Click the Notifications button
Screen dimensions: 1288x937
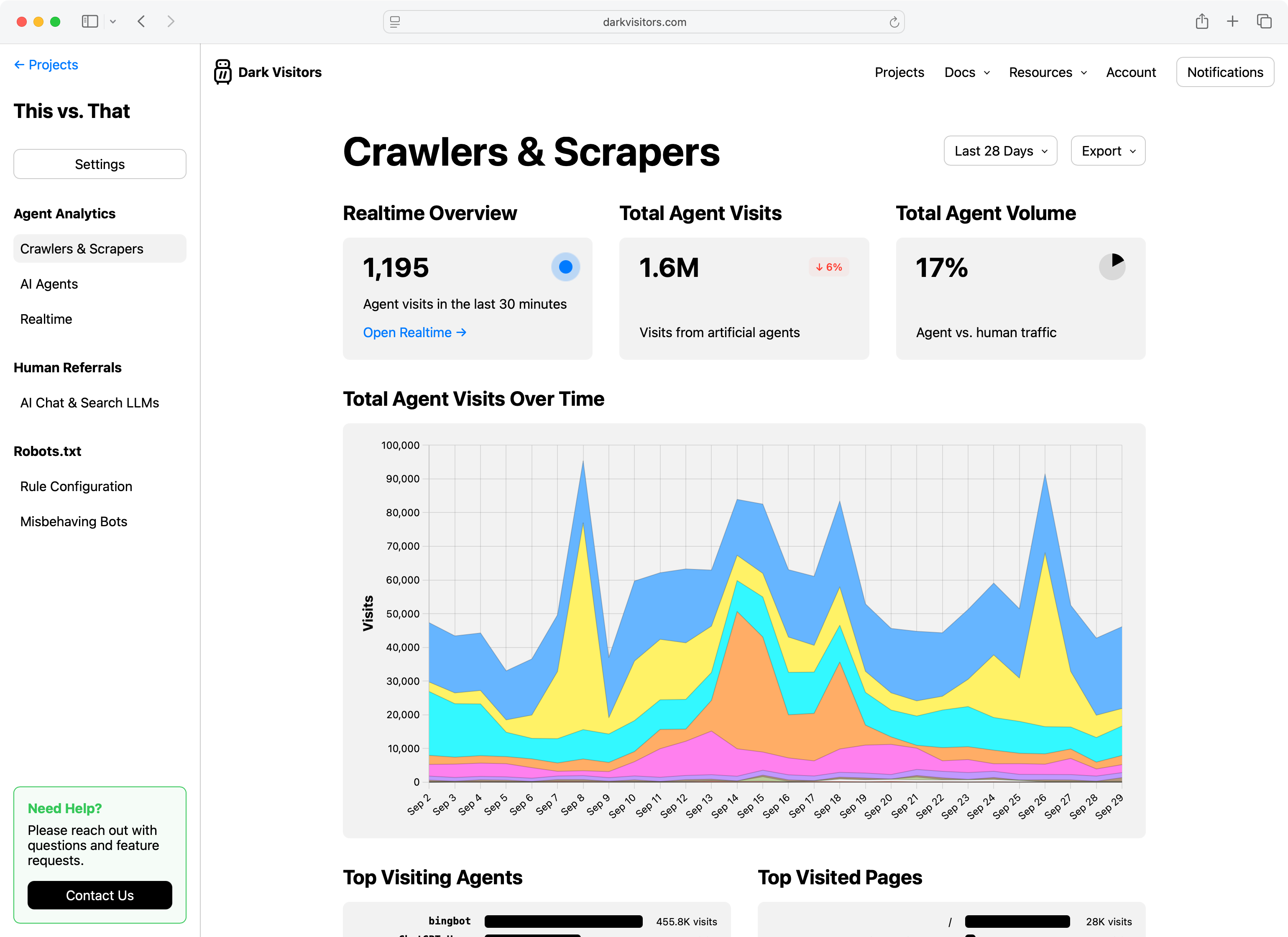(1224, 72)
